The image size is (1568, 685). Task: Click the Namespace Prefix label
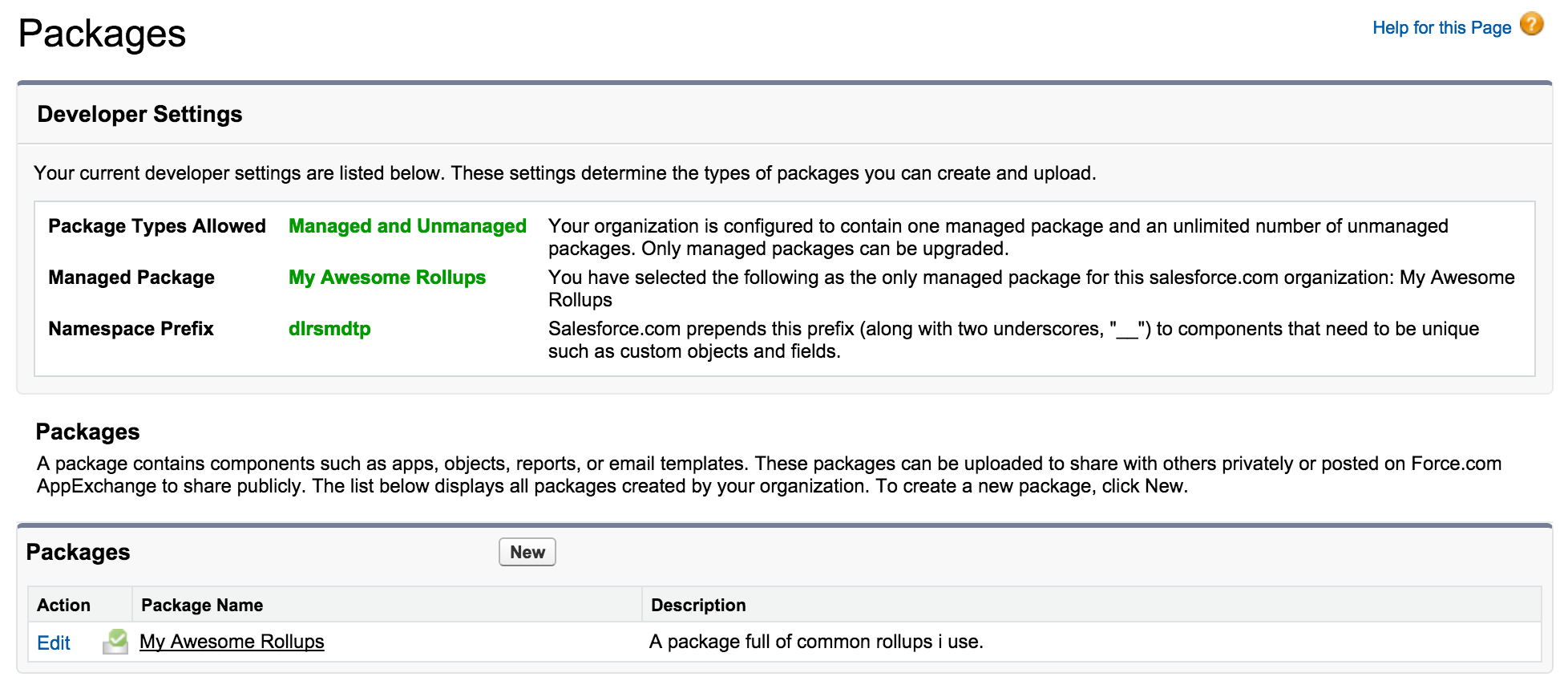tap(131, 329)
